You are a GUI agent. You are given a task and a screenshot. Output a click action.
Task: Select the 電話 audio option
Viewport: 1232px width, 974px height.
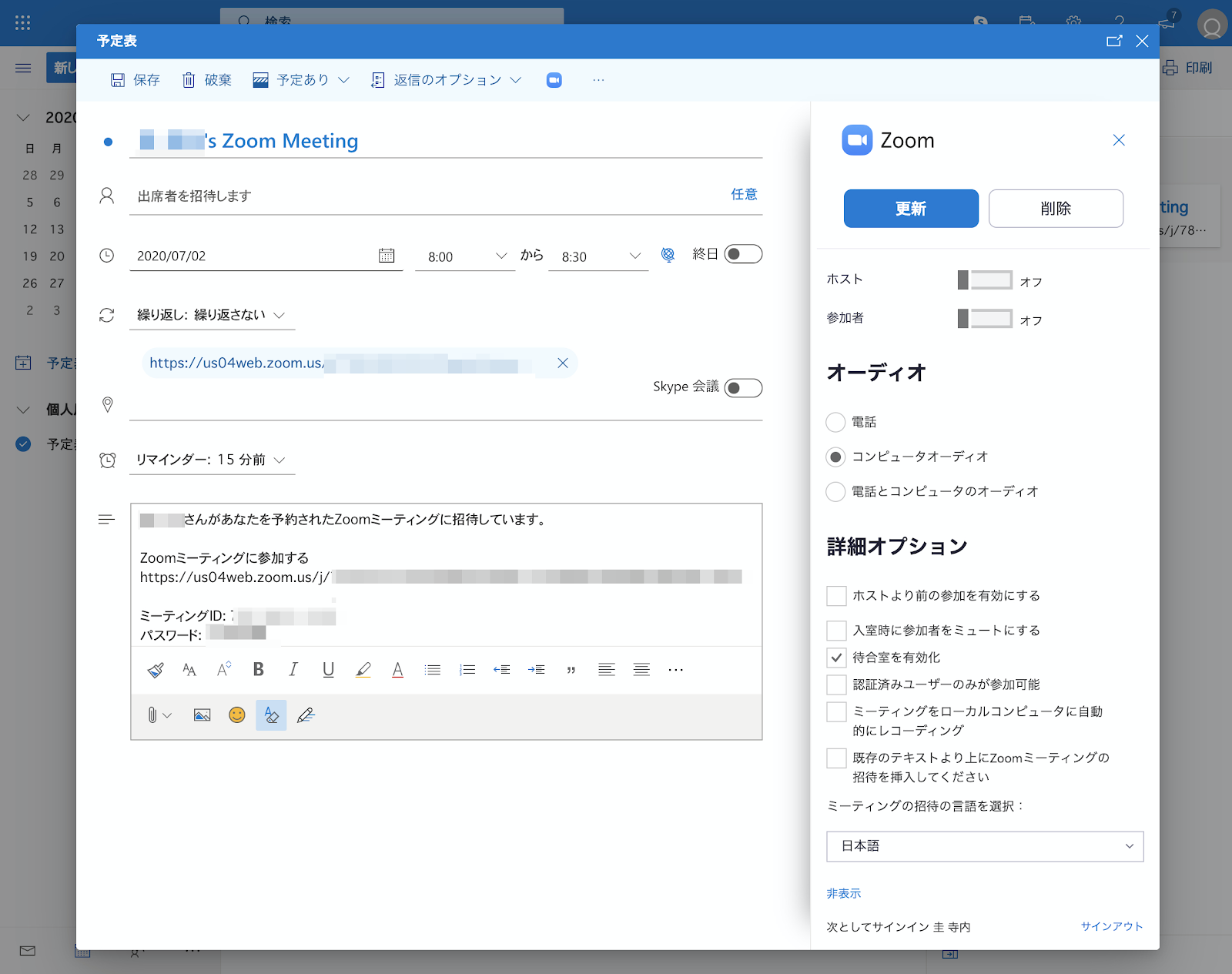(x=835, y=422)
